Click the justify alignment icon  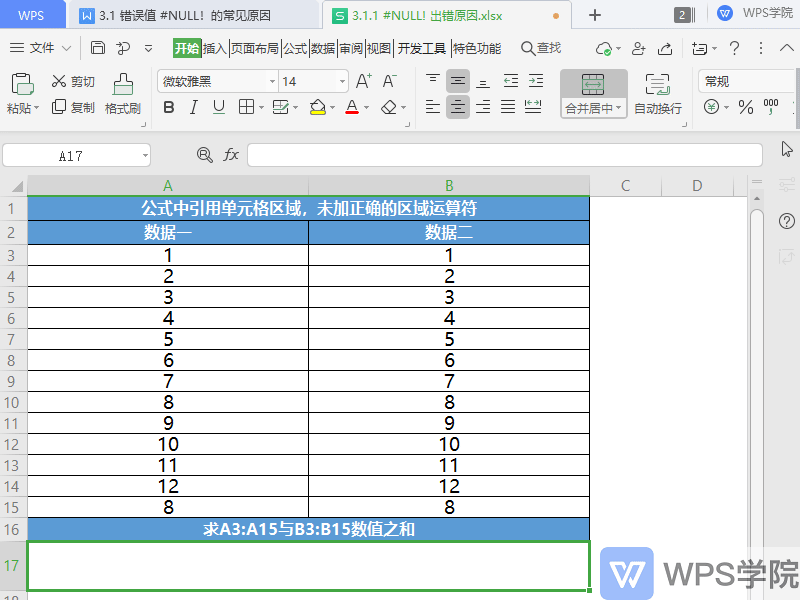[x=508, y=107]
